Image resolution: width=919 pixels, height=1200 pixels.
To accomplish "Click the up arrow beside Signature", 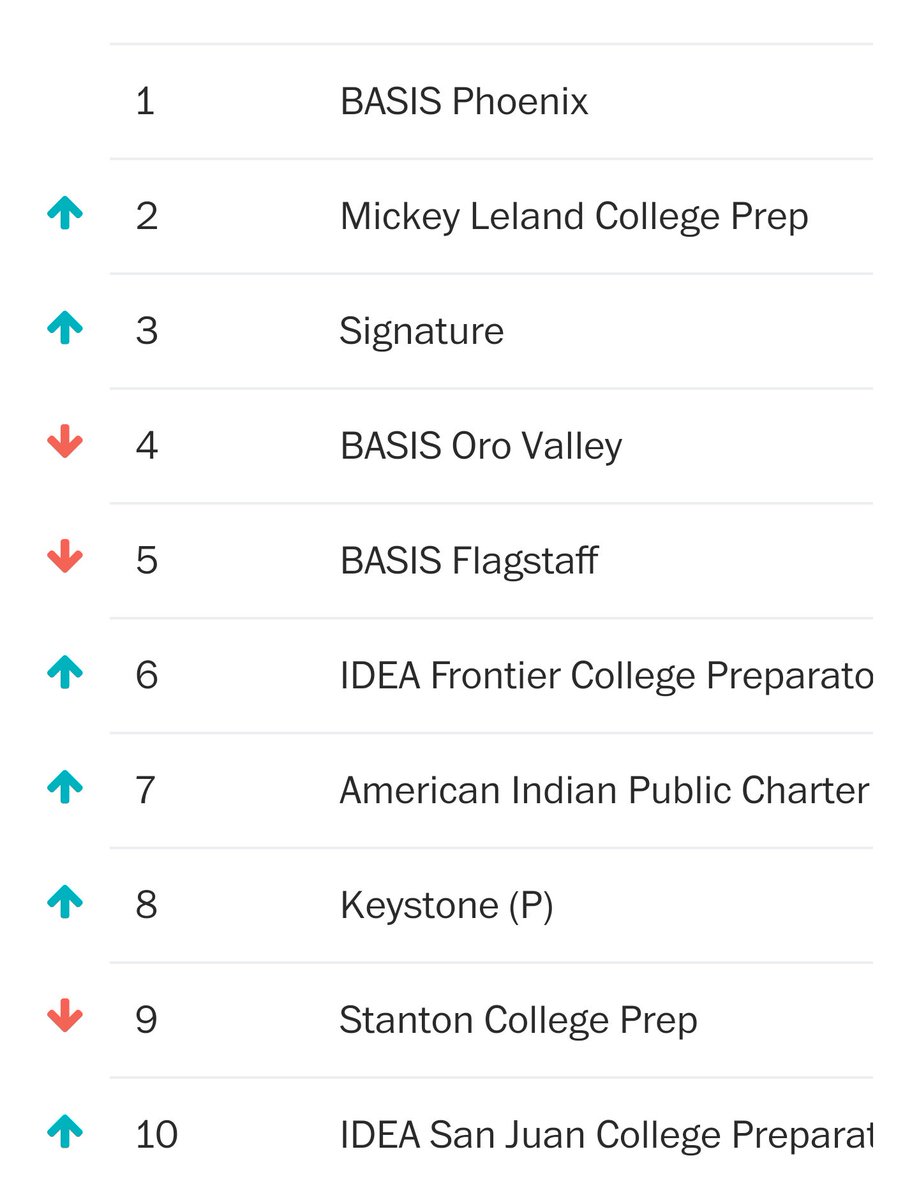I will [65, 328].
